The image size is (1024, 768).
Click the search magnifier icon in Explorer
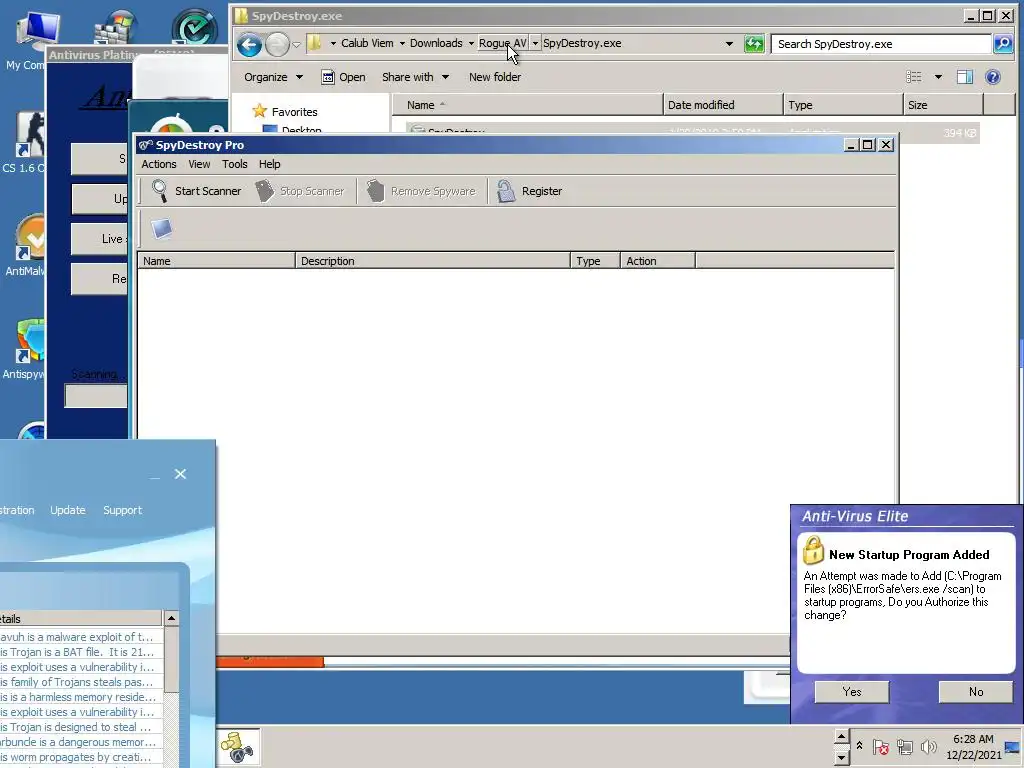pyautogui.click(x=1002, y=44)
